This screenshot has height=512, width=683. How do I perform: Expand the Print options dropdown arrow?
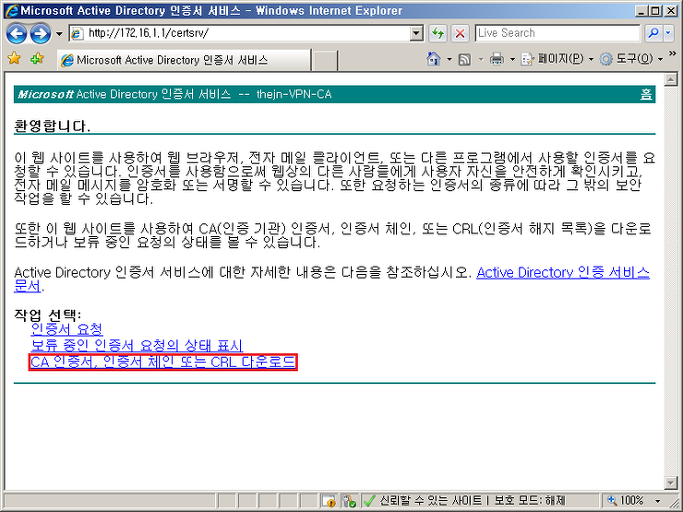point(512,59)
